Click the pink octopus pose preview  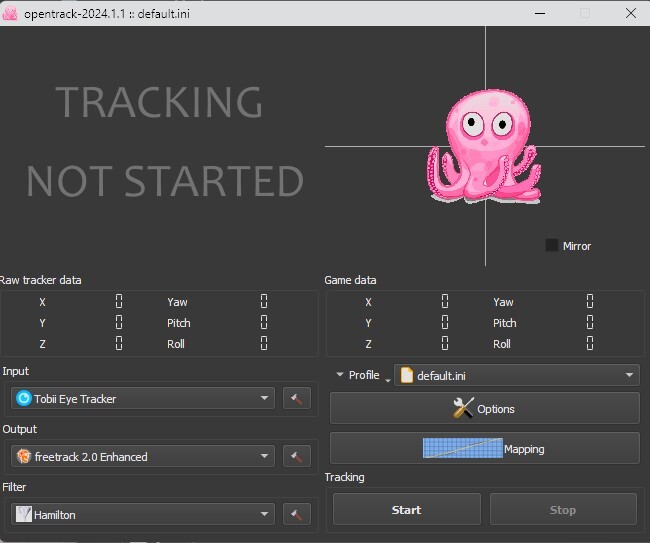coord(484,146)
